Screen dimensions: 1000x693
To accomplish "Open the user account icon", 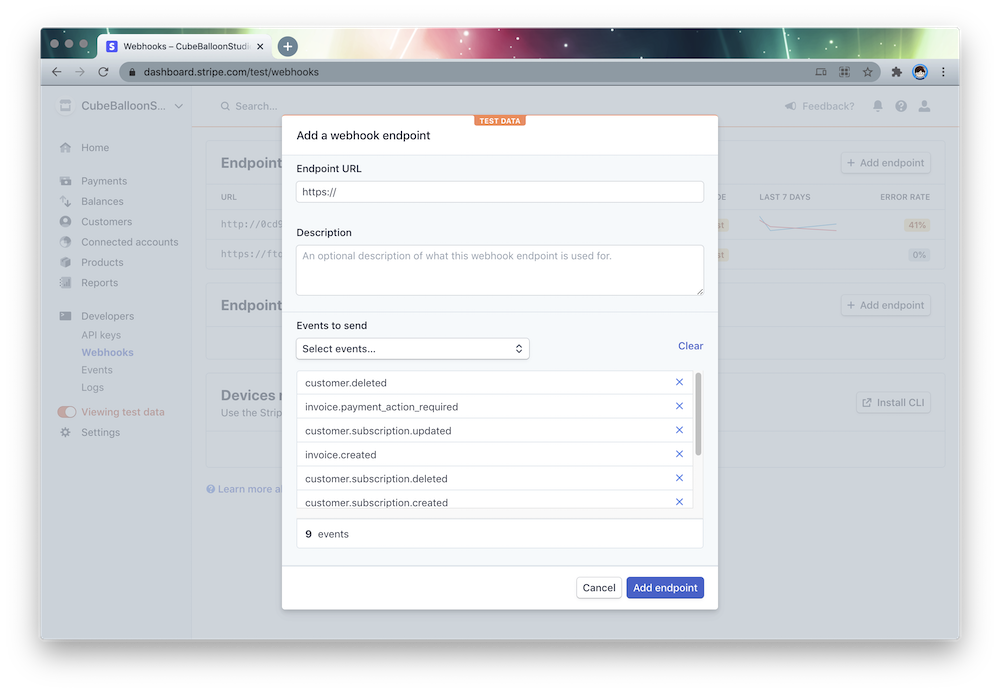I will pos(924,106).
